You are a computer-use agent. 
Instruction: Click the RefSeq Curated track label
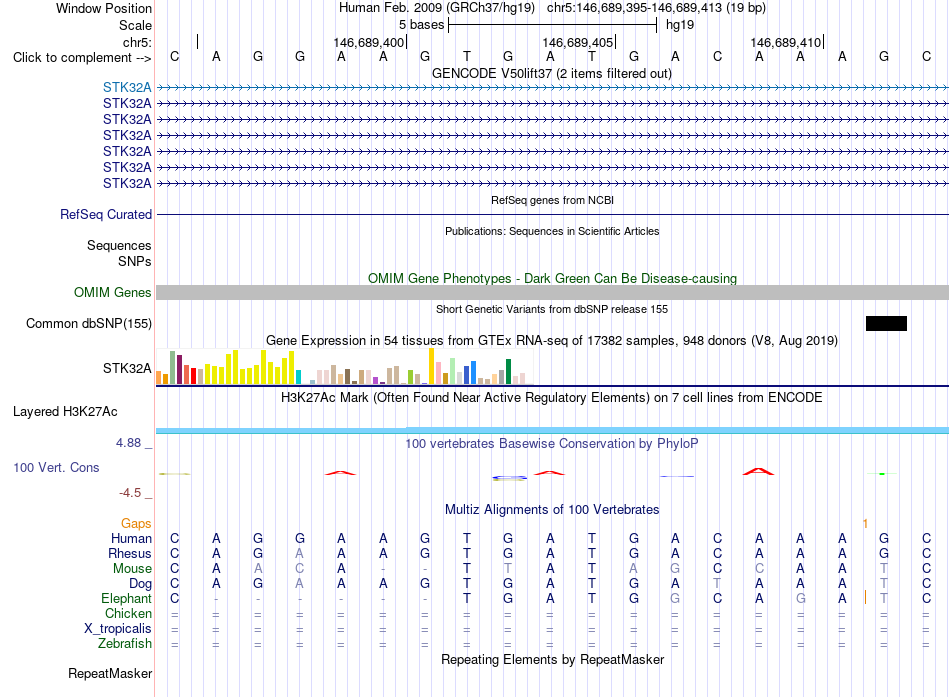pos(106,215)
